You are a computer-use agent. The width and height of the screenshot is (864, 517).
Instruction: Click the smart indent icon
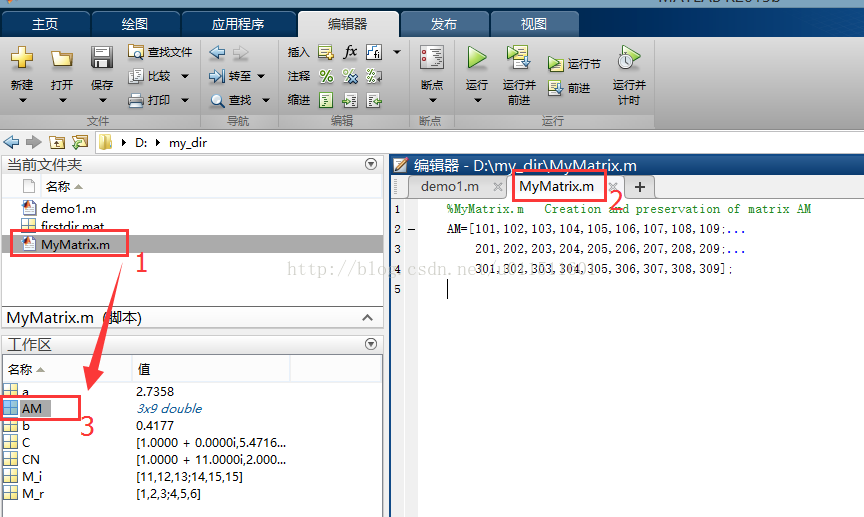326,100
